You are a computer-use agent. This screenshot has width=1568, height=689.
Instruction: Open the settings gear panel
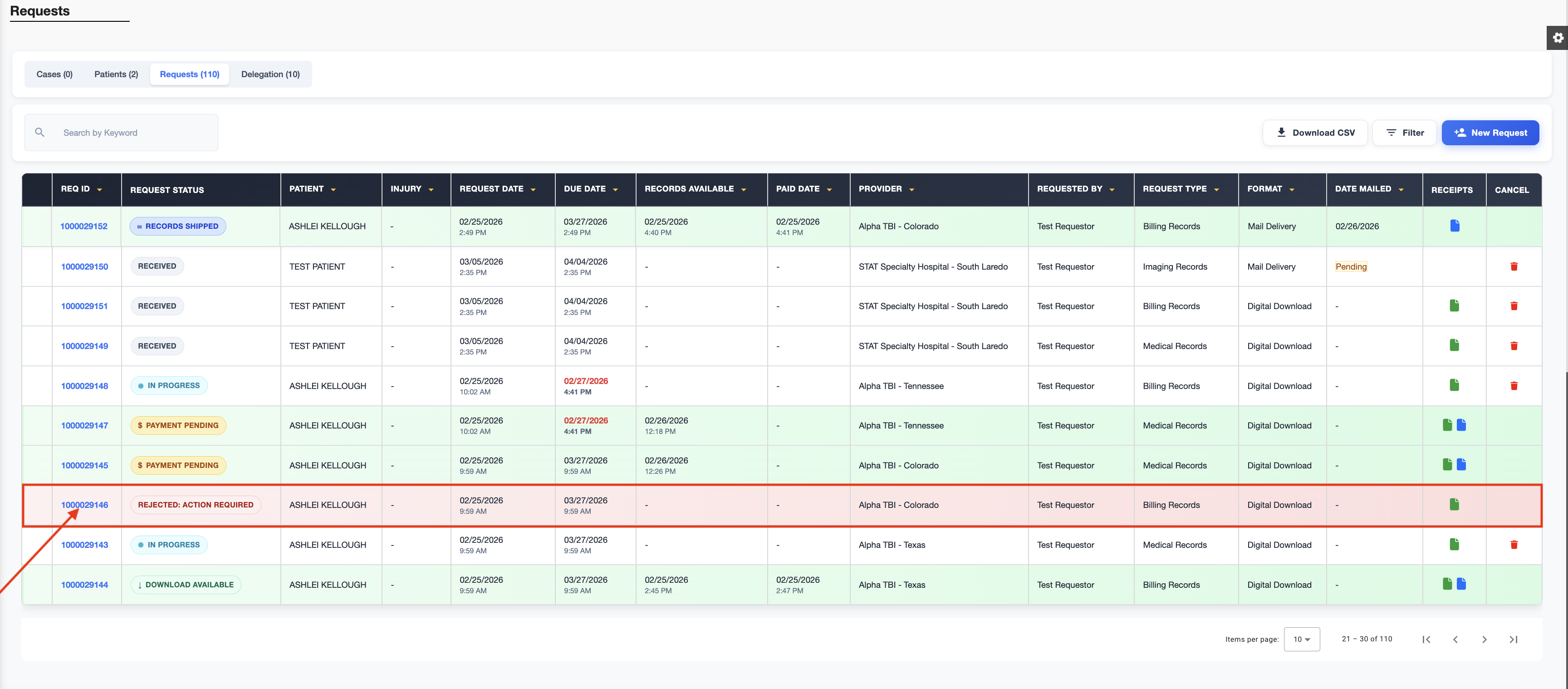click(1558, 38)
